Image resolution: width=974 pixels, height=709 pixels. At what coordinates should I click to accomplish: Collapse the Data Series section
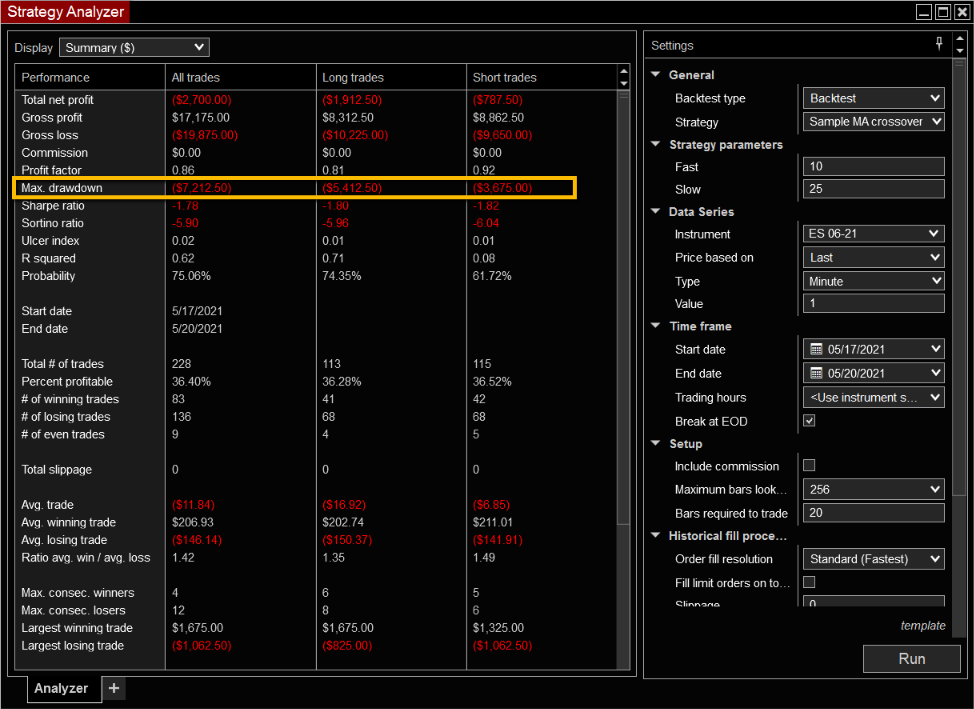click(x=655, y=211)
